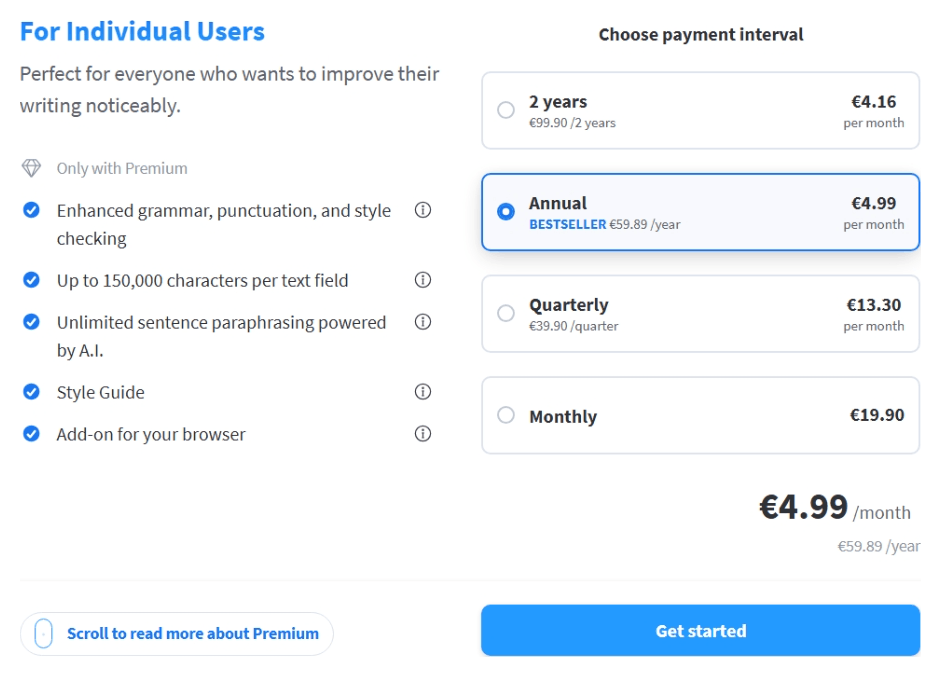Click the diamond Premium icon

tap(31, 168)
